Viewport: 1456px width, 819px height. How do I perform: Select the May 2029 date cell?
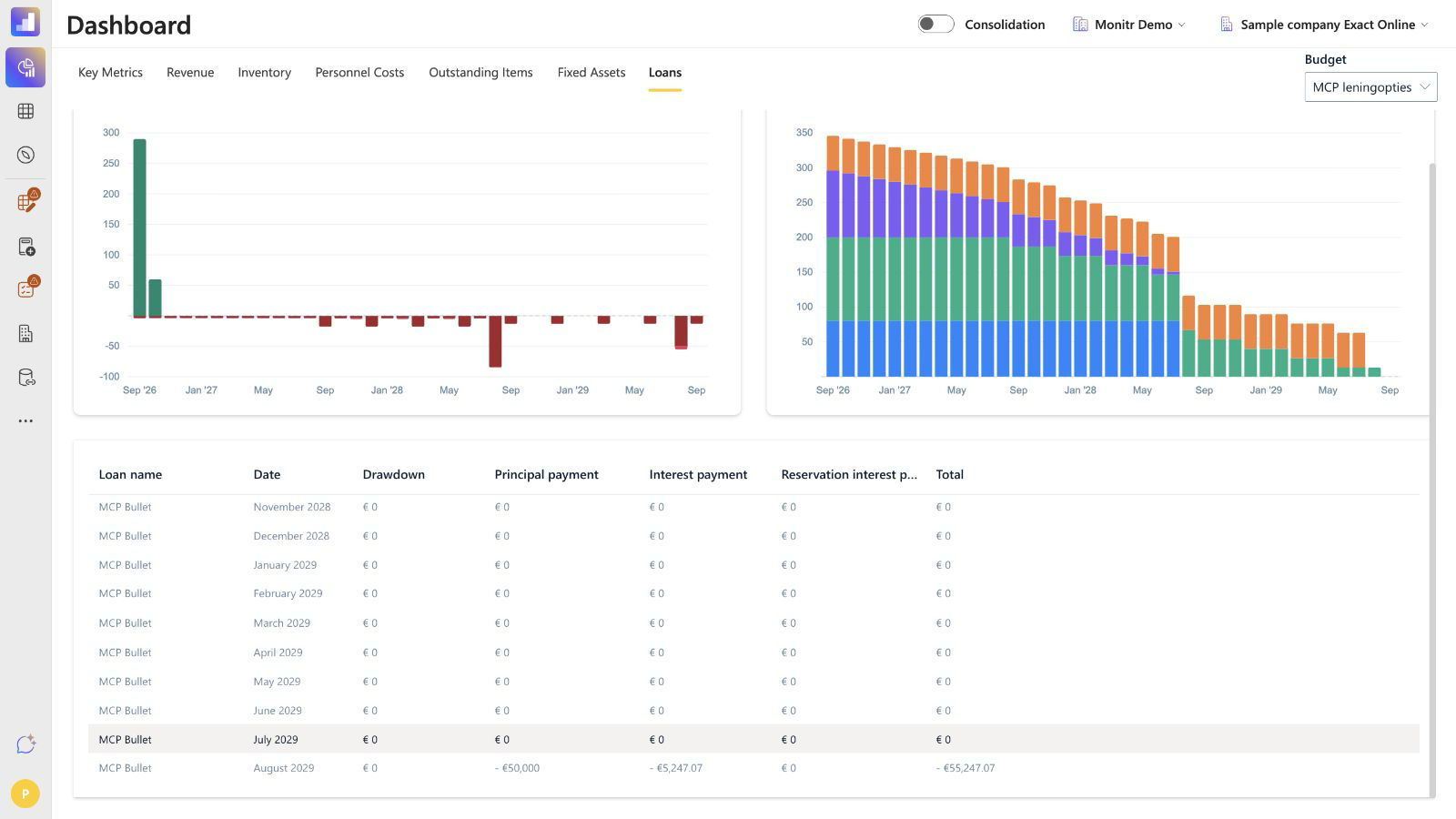277,682
